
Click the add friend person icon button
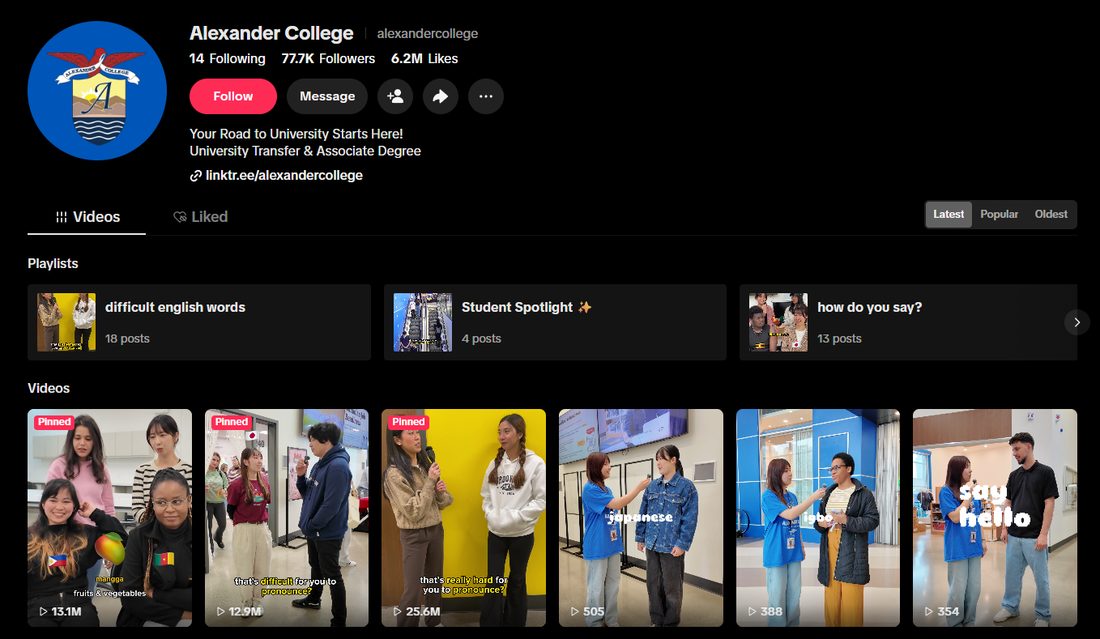click(x=395, y=96)
